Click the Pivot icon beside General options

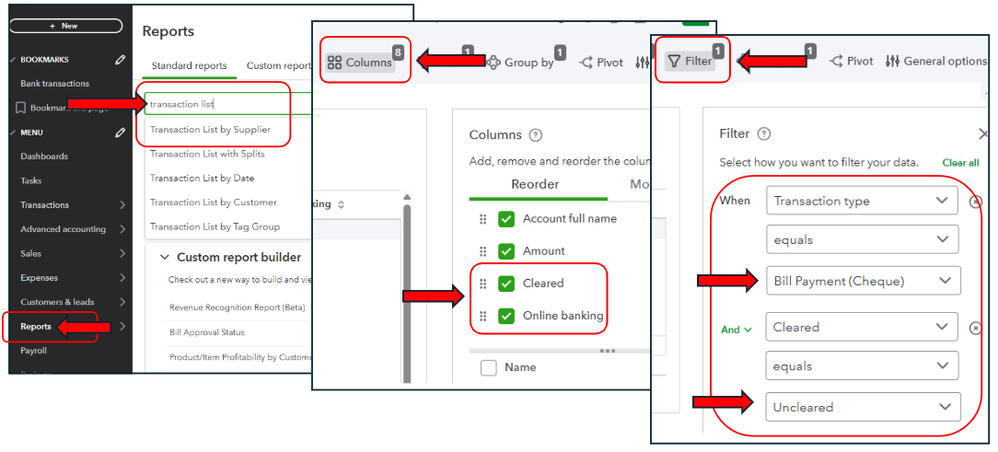(x=837, y=62)
